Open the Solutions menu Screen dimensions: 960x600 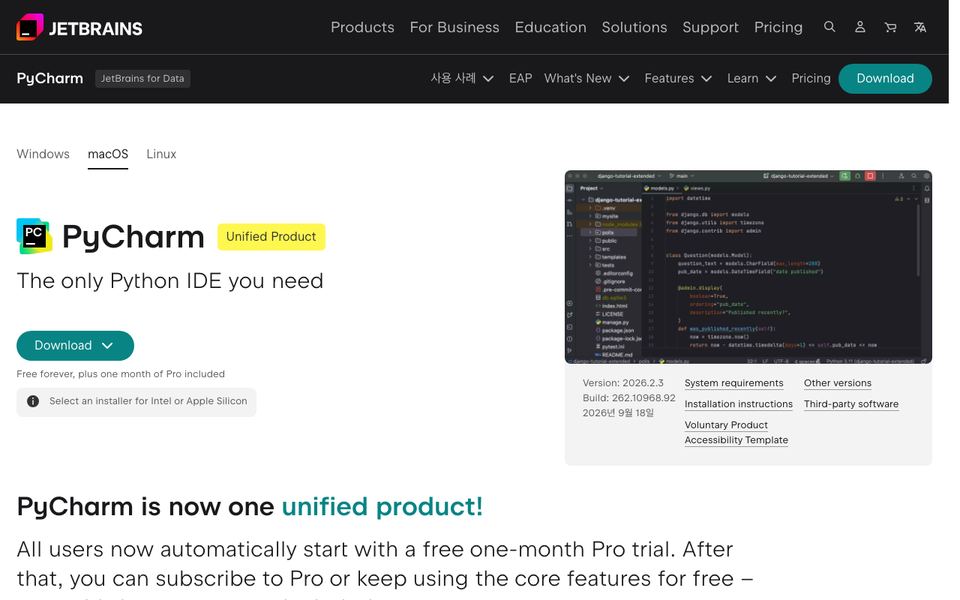tap(634, 28)
